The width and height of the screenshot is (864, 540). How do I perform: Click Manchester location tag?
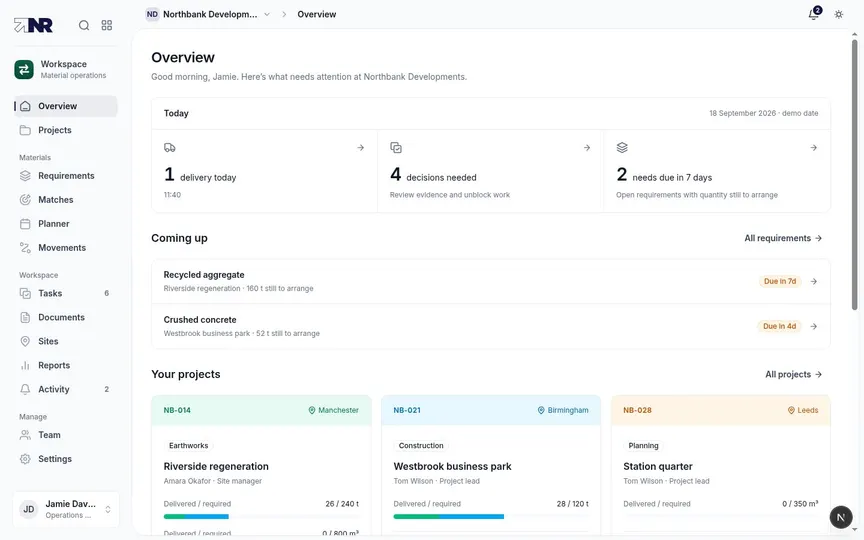point(333,410)
